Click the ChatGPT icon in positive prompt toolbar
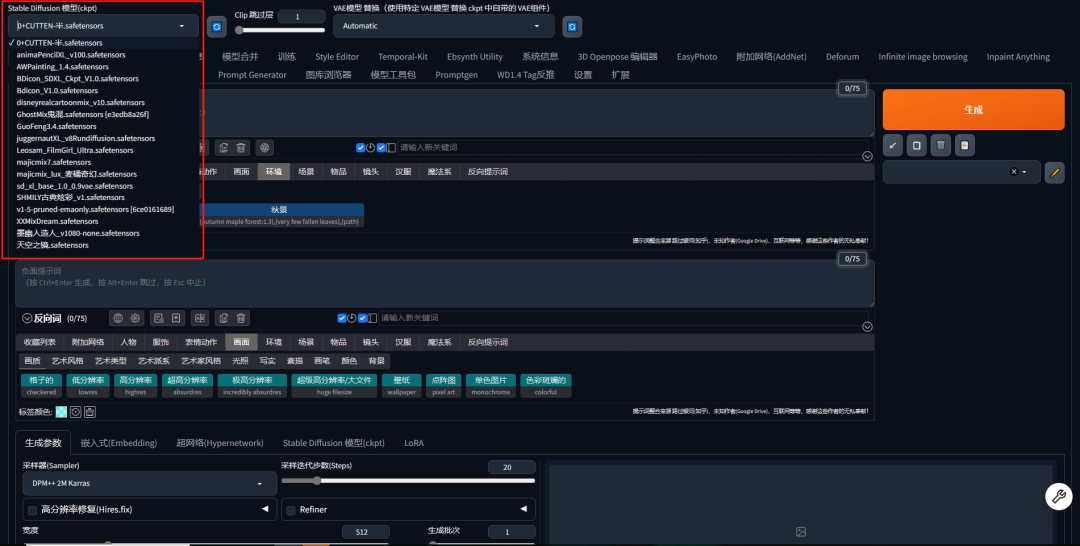 coord(264,147)
